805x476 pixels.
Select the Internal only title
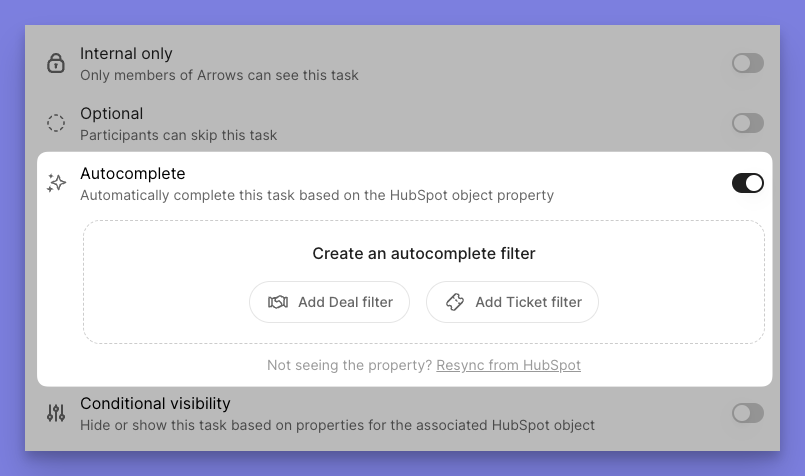(126, 54)
